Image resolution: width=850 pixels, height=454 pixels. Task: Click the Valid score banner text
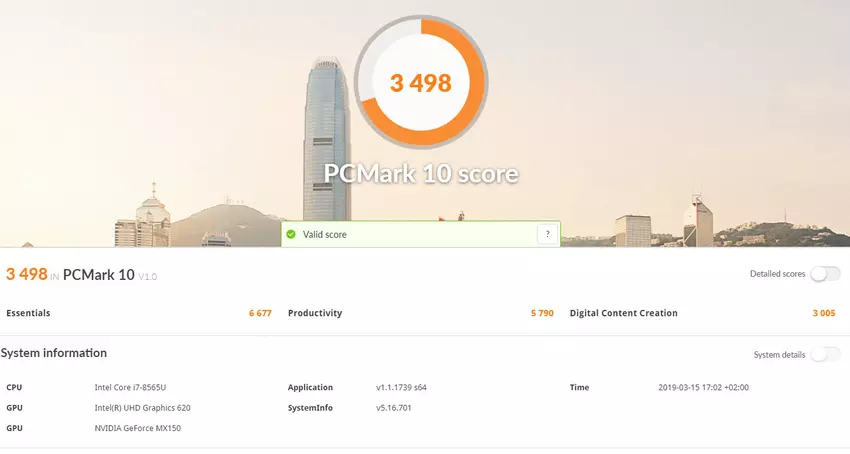[325, 234]
